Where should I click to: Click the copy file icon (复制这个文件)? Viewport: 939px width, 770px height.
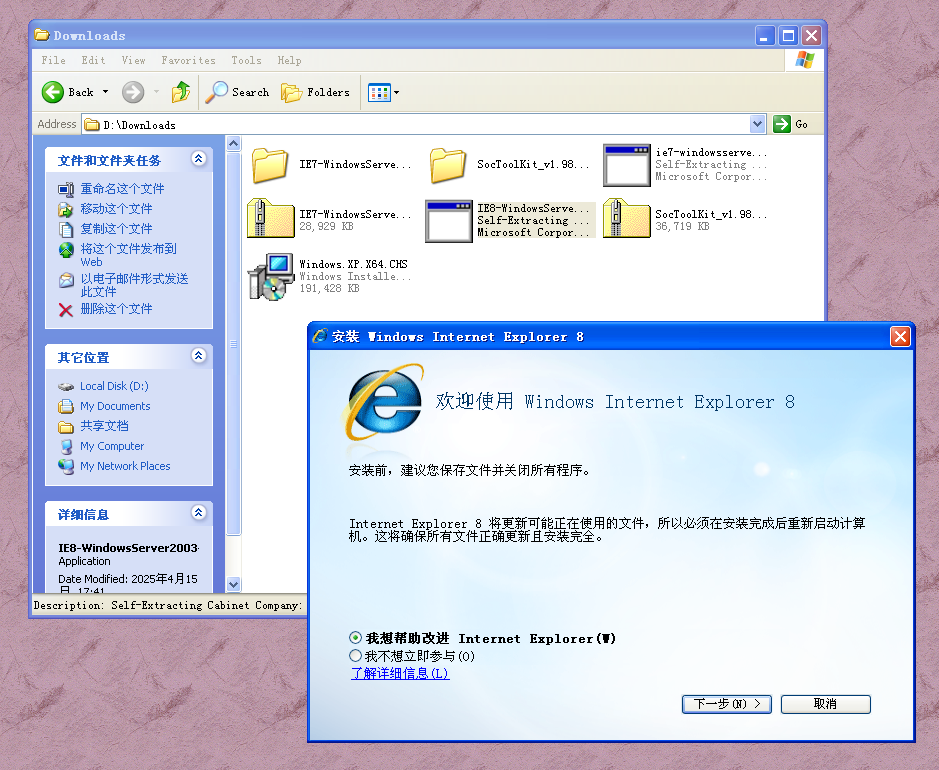click(65, 229)
